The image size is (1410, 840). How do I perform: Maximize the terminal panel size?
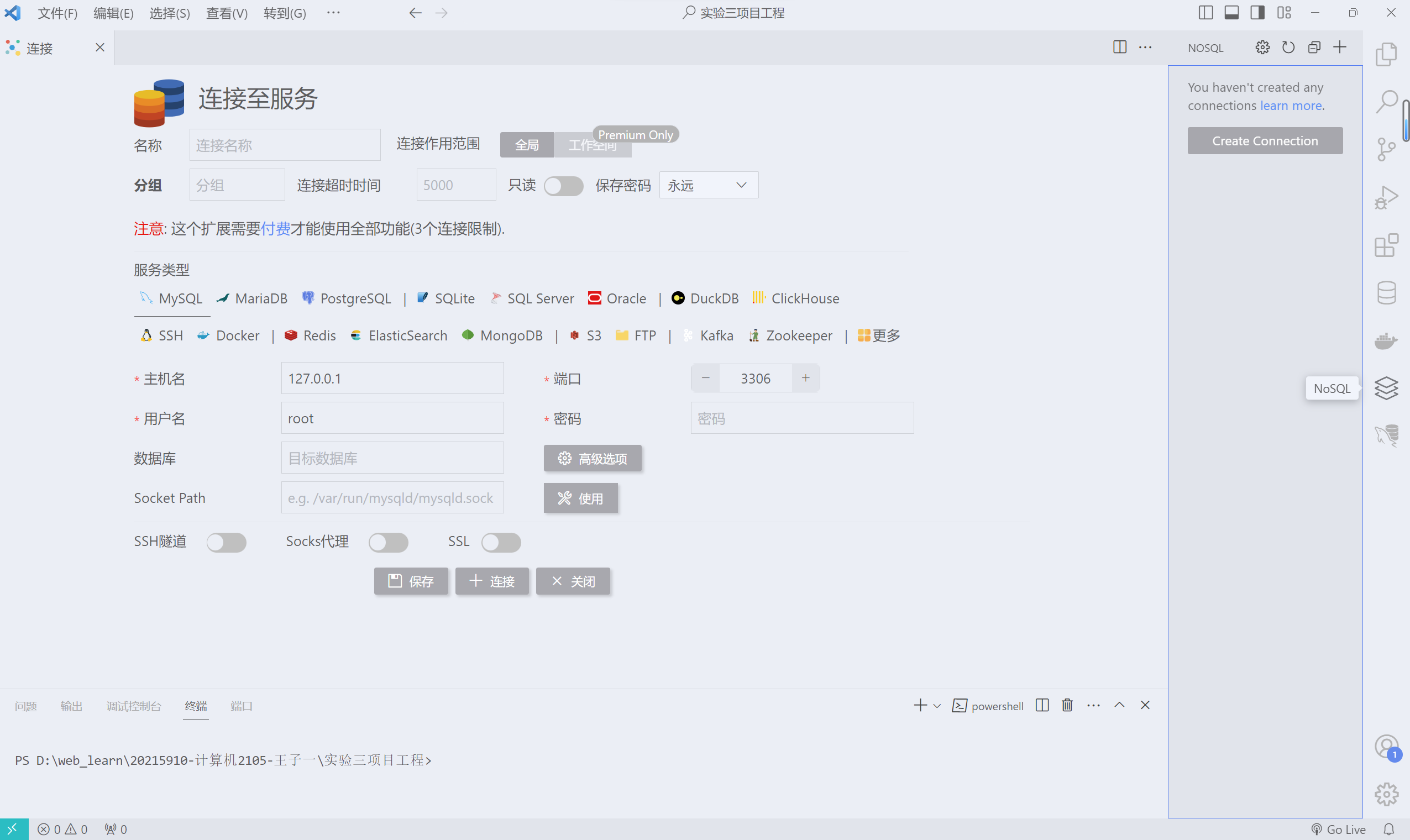click(x=1119, y=705)
